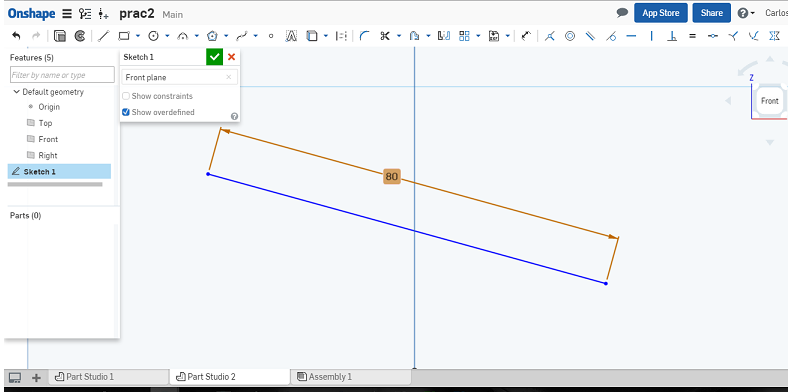Toggle Show overdefined checkbox

click(x=126, y=112)
